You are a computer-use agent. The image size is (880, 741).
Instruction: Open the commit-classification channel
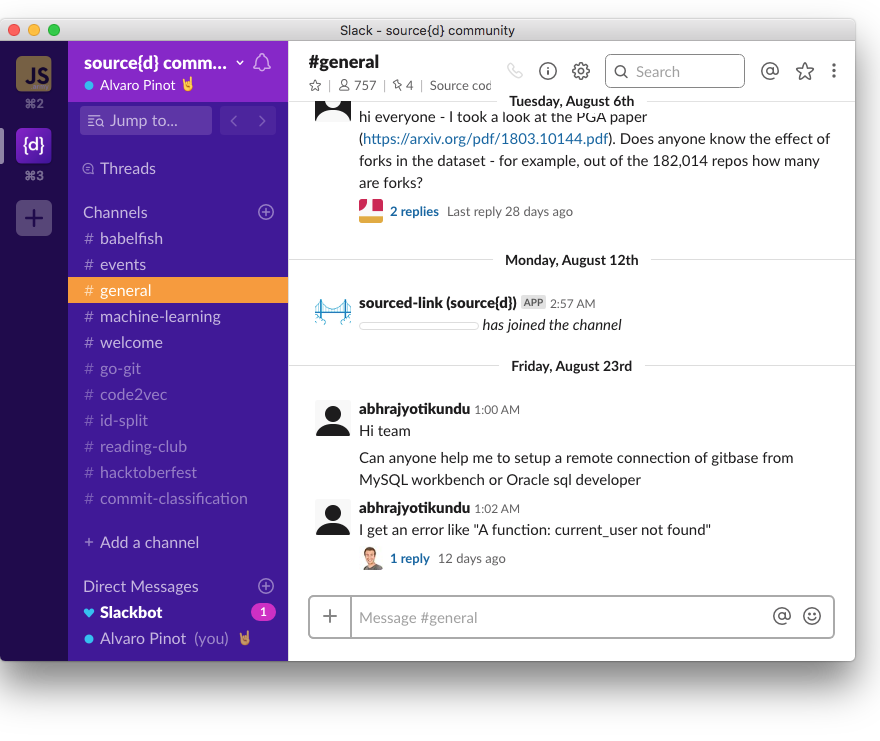tap(178, 498)
